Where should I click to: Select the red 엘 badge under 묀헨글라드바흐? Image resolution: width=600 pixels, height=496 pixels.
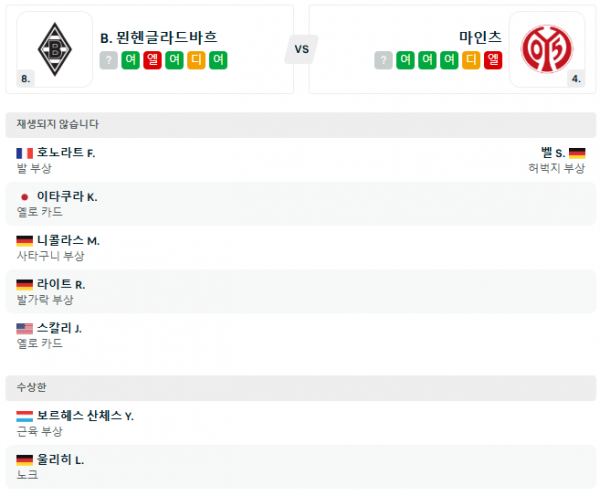point(153,60)
